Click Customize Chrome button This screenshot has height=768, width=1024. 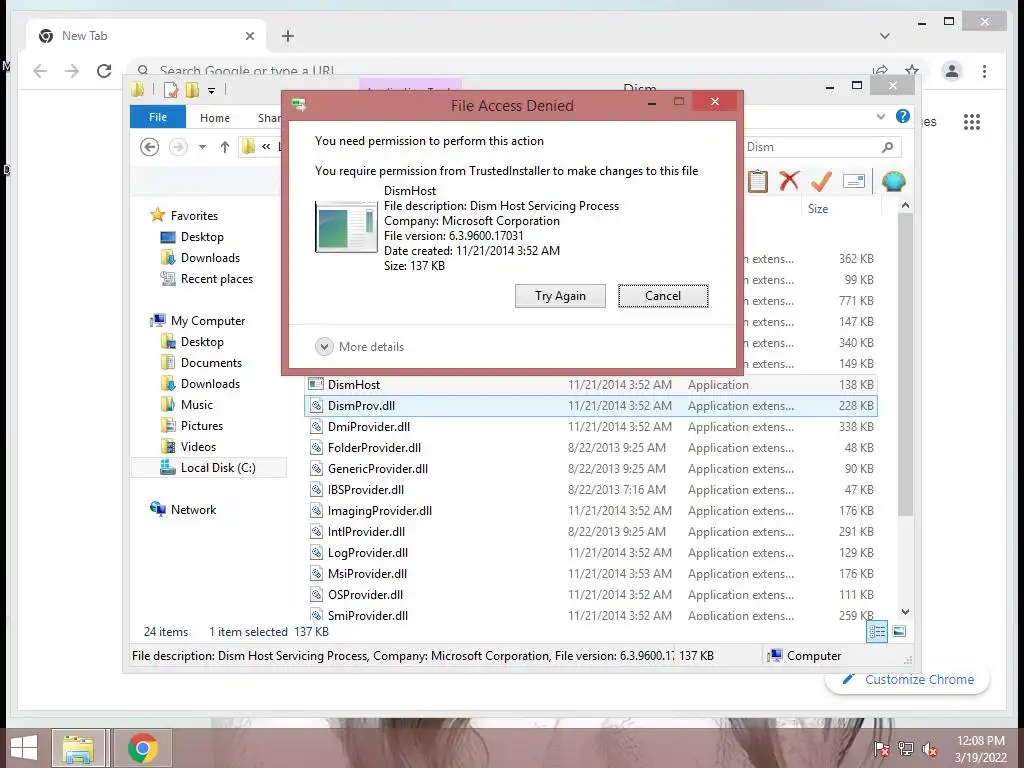click(907, 679)
